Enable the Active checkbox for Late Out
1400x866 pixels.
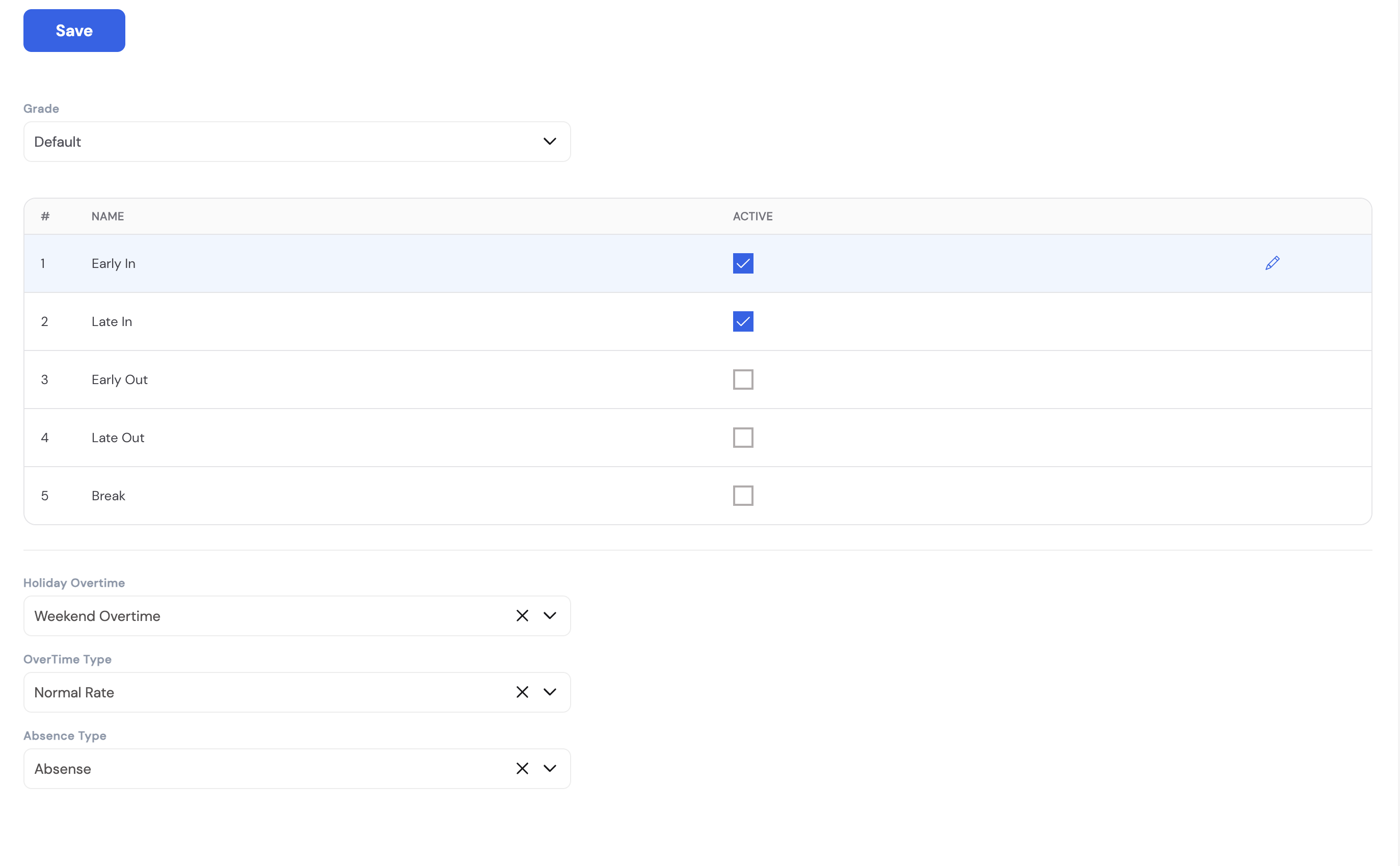point(743,438)
